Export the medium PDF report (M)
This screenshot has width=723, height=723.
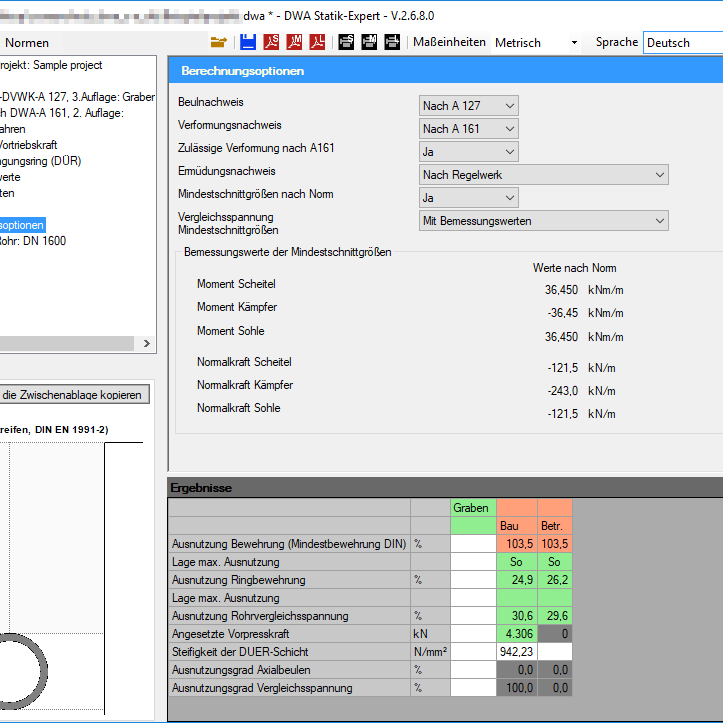pyautogui.click(x=295, y=42)
